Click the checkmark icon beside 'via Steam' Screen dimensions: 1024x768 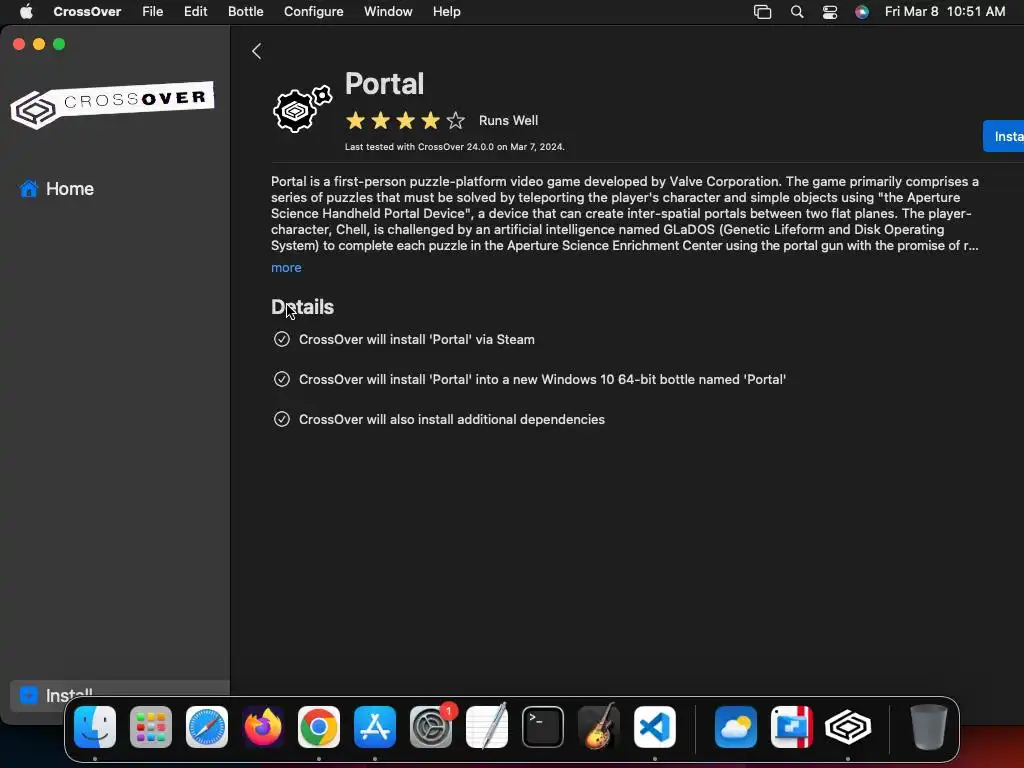pos(281,339)
